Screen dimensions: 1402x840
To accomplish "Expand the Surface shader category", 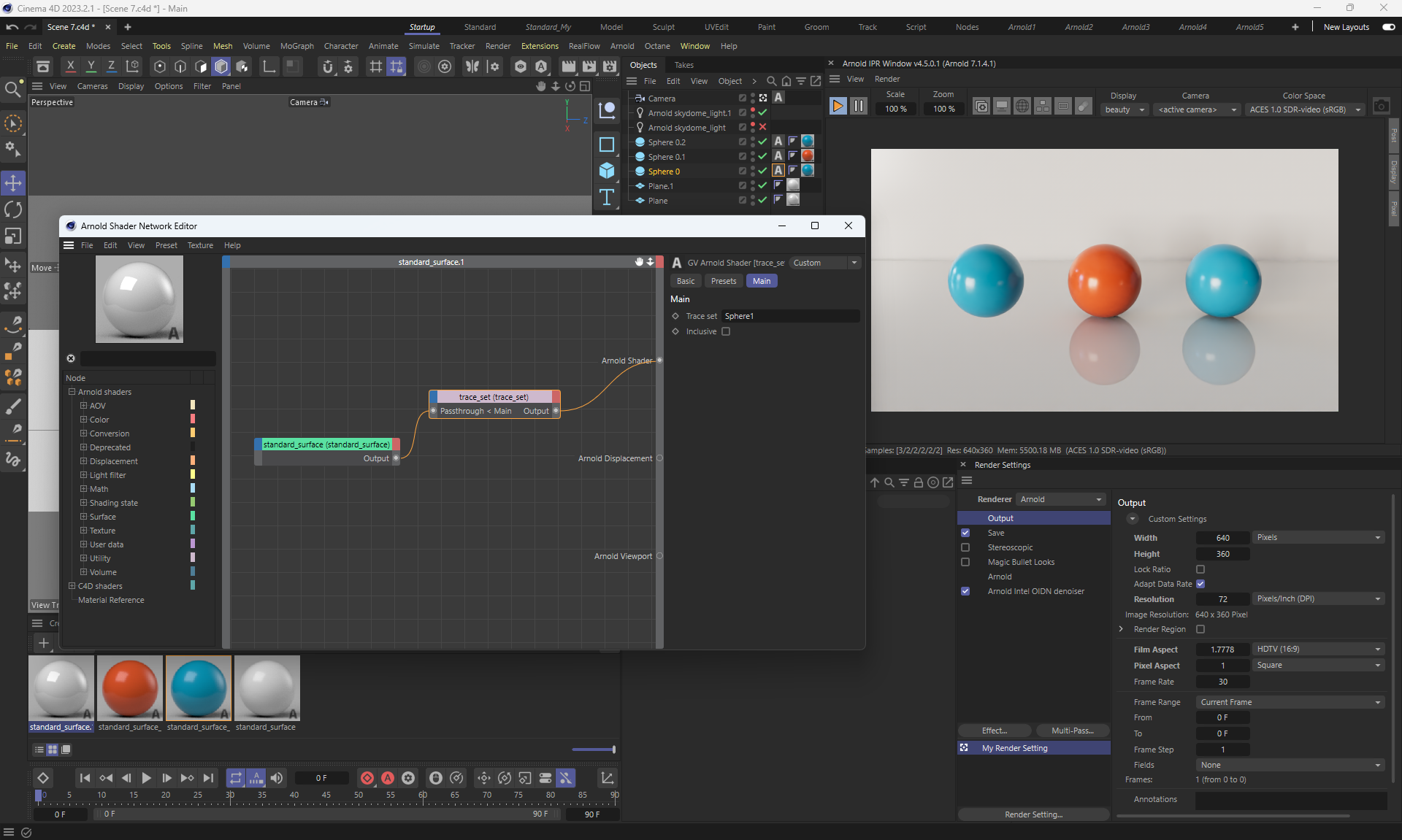I will [x=83, y=517].
